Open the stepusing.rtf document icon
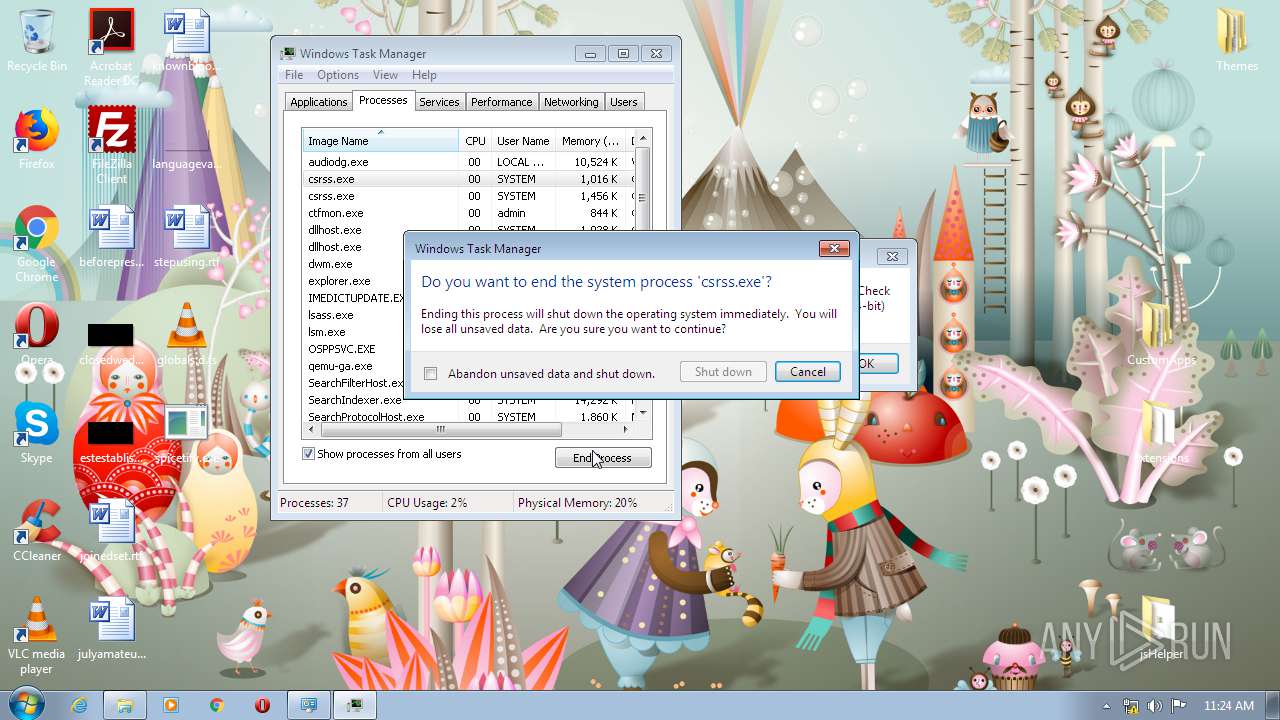Screen dimensions: 1280x720 (186, 237)
